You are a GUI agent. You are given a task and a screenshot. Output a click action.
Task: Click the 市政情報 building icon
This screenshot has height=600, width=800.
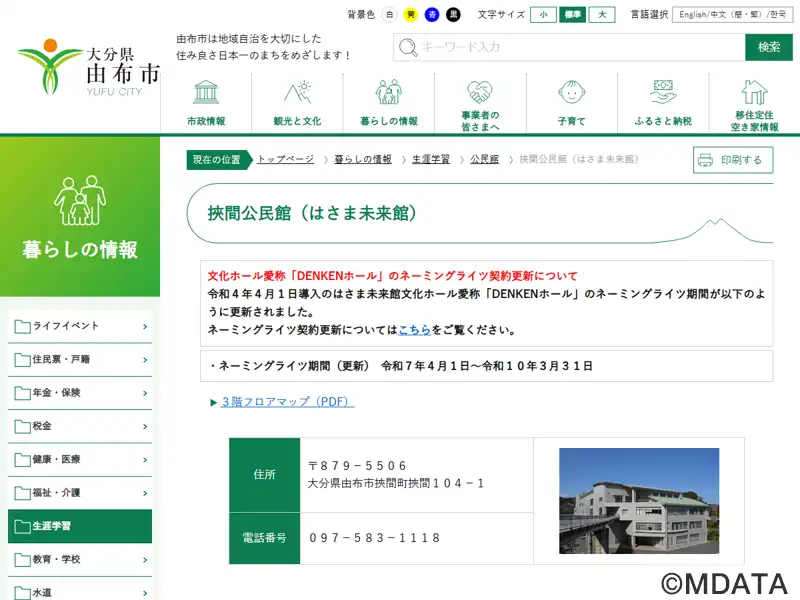pyautogui.click(x=206, y=93)
